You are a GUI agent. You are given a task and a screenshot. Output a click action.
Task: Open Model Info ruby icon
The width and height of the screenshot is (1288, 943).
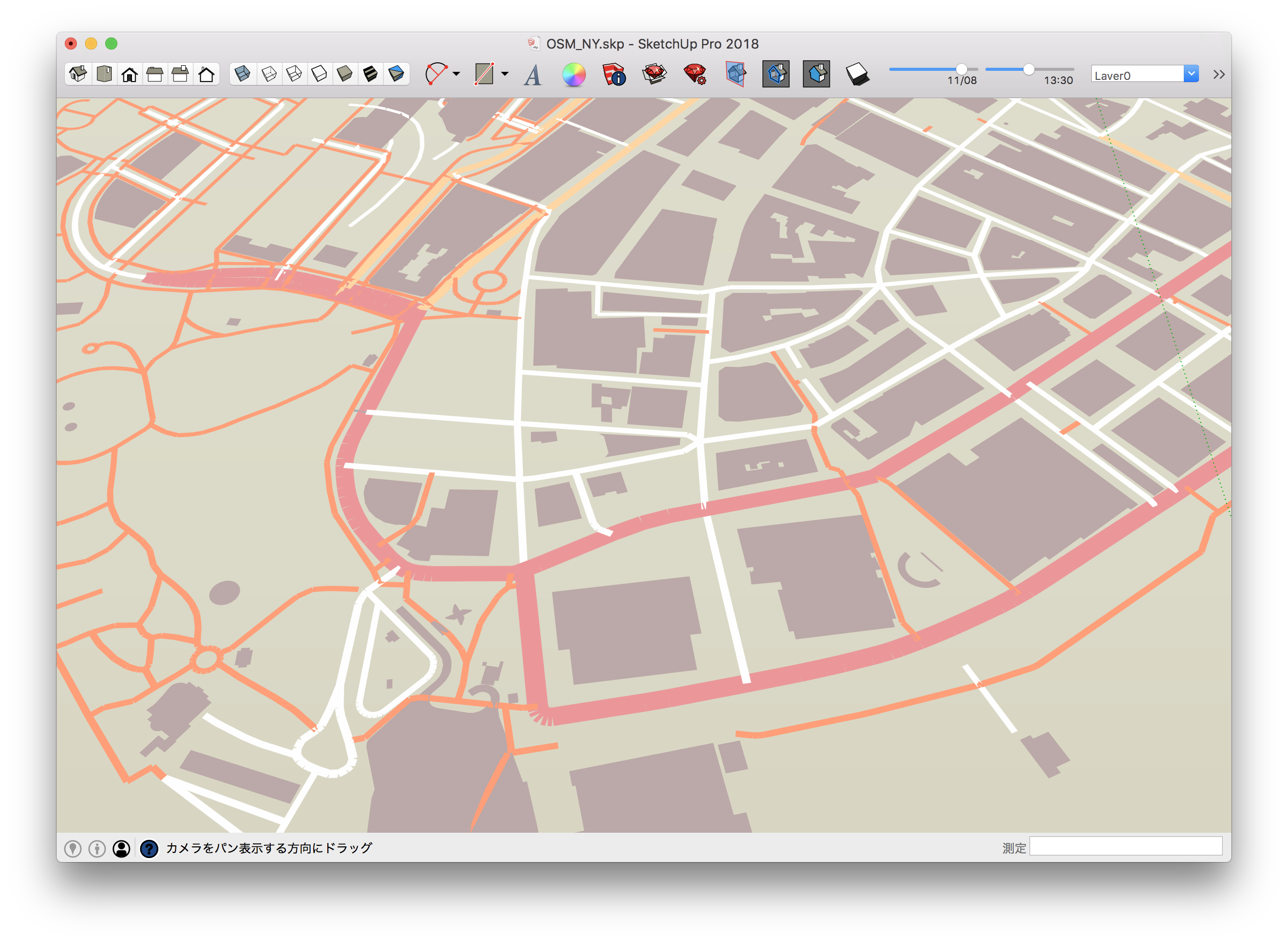[x=614, y=75]
